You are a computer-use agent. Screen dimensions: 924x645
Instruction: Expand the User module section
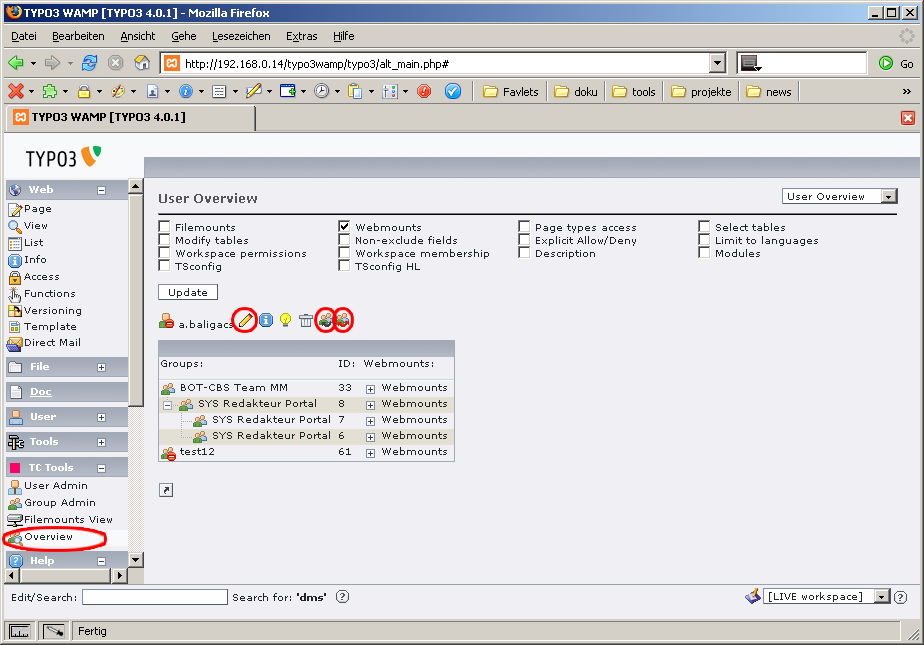(x=101, y=418)
